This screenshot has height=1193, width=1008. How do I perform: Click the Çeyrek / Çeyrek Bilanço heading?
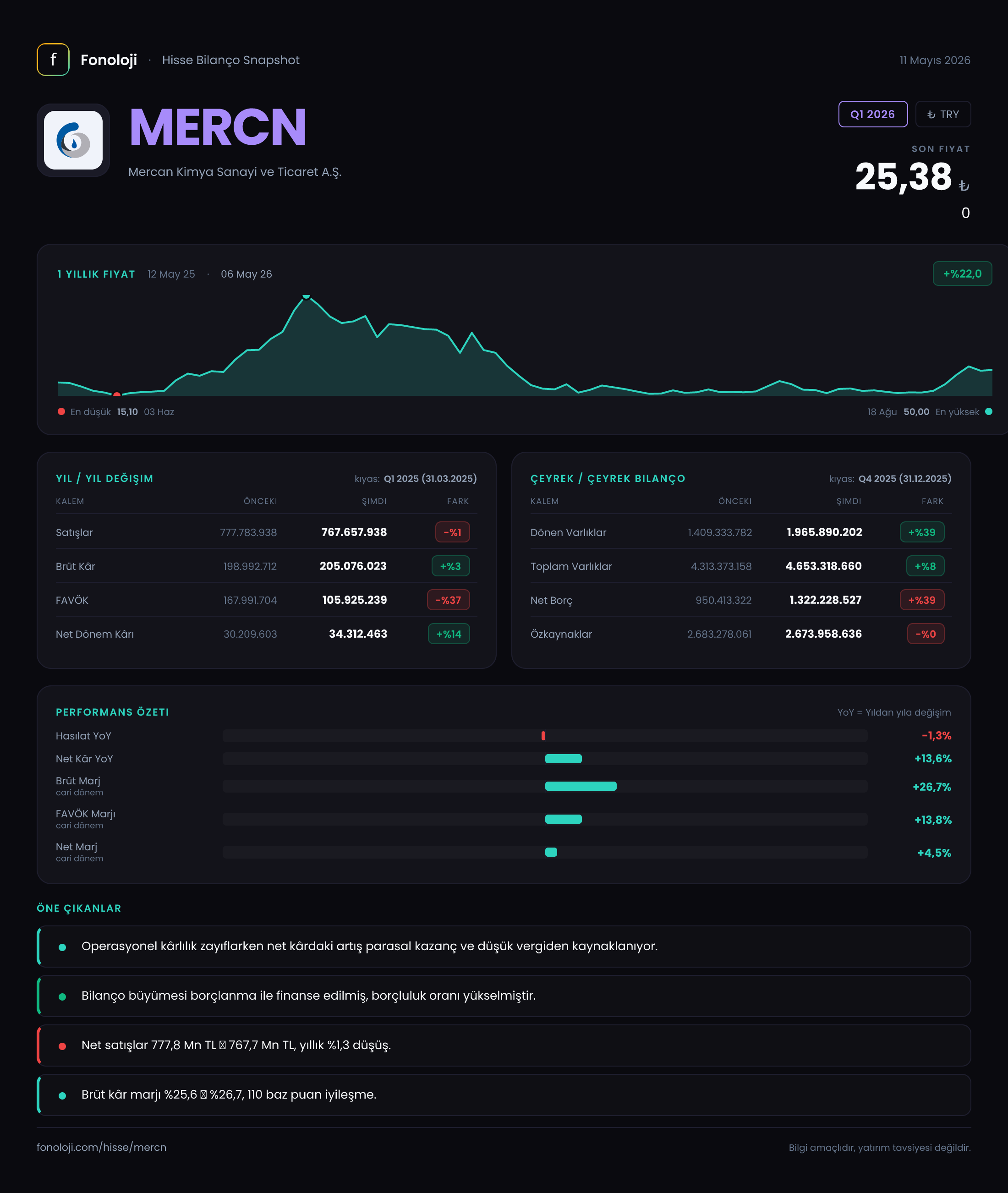(608, 479)
